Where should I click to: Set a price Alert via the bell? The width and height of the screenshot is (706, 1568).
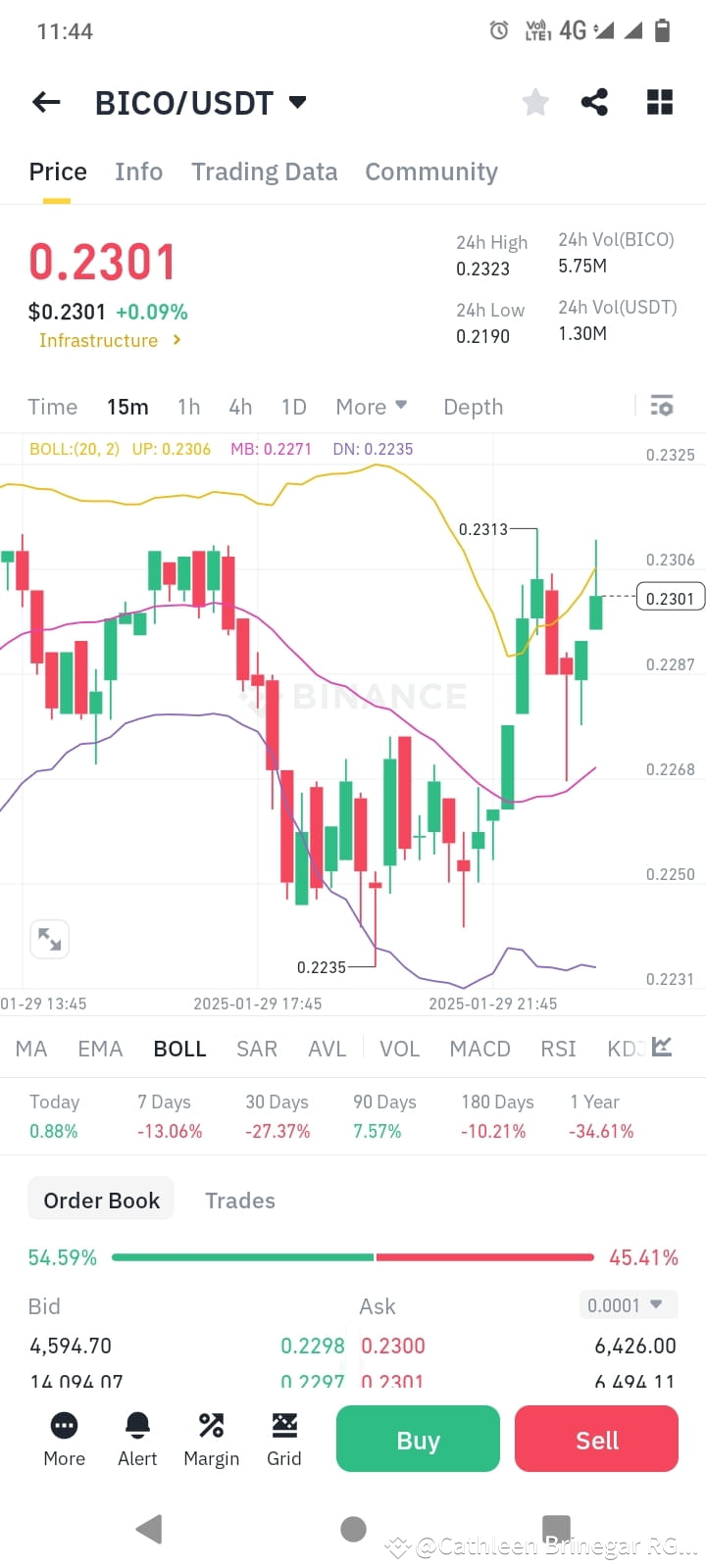[x=136, y=1437]
